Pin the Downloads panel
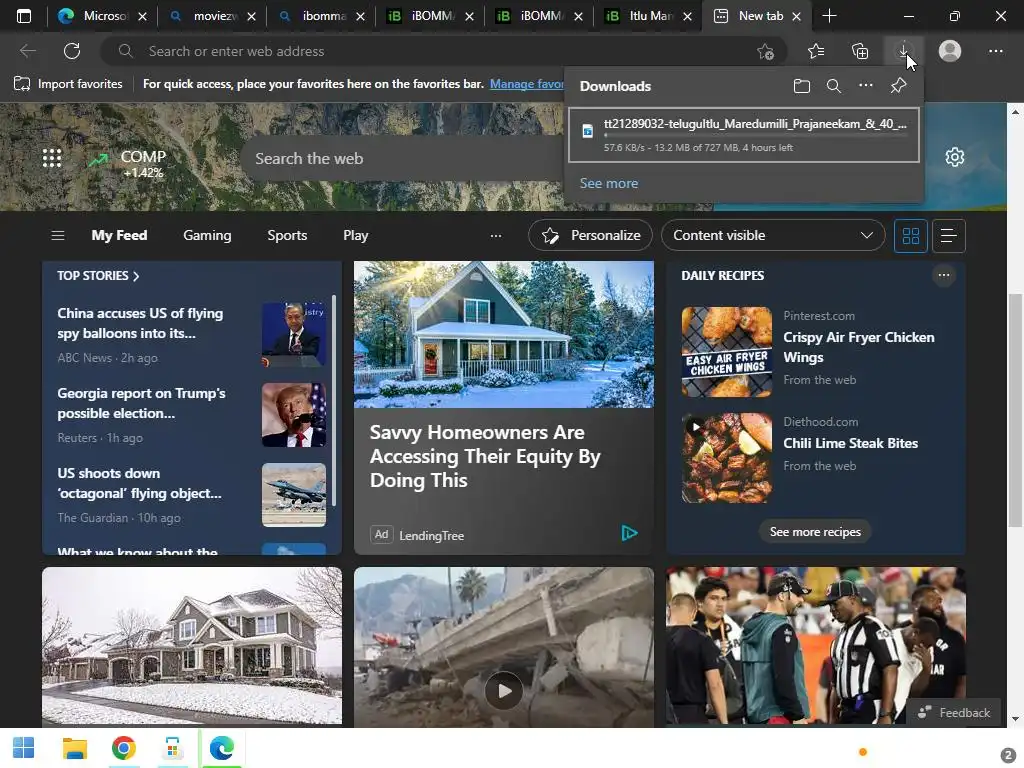Viewport: 1024px width, 768px height. pos(899,86)
